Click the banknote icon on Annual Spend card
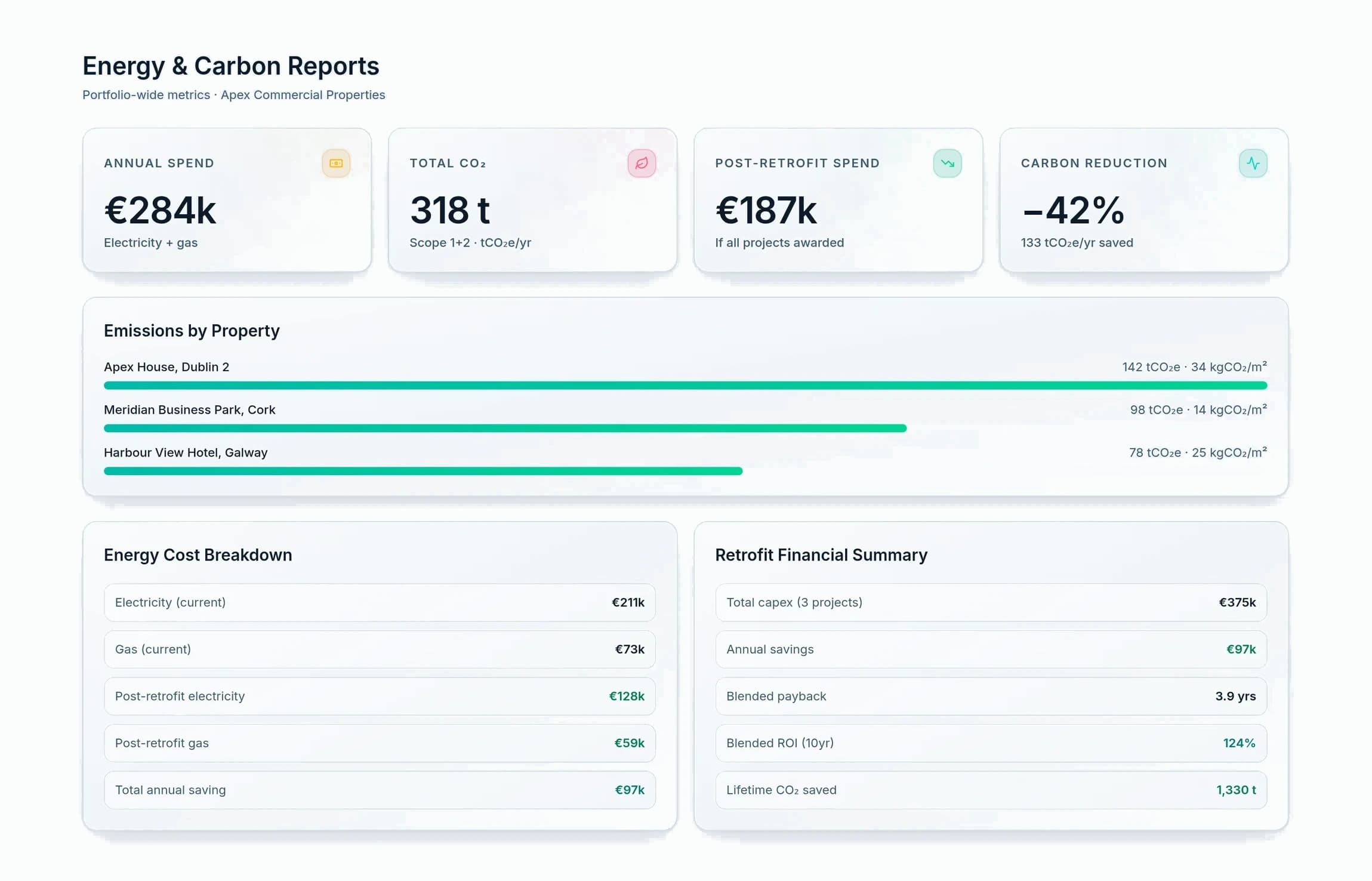This screenshot has height=881, width=1372. 336,164
